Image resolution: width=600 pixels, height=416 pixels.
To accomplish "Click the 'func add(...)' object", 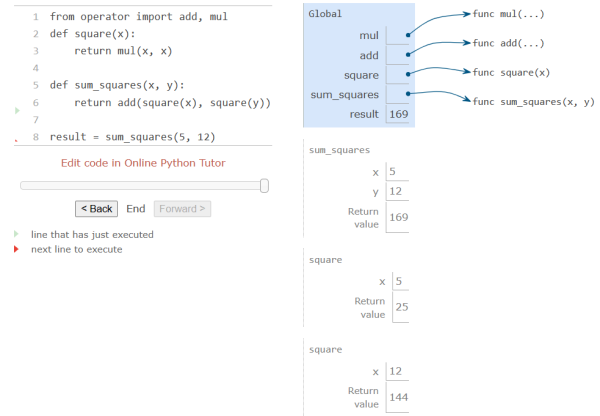I will point(508,43).
